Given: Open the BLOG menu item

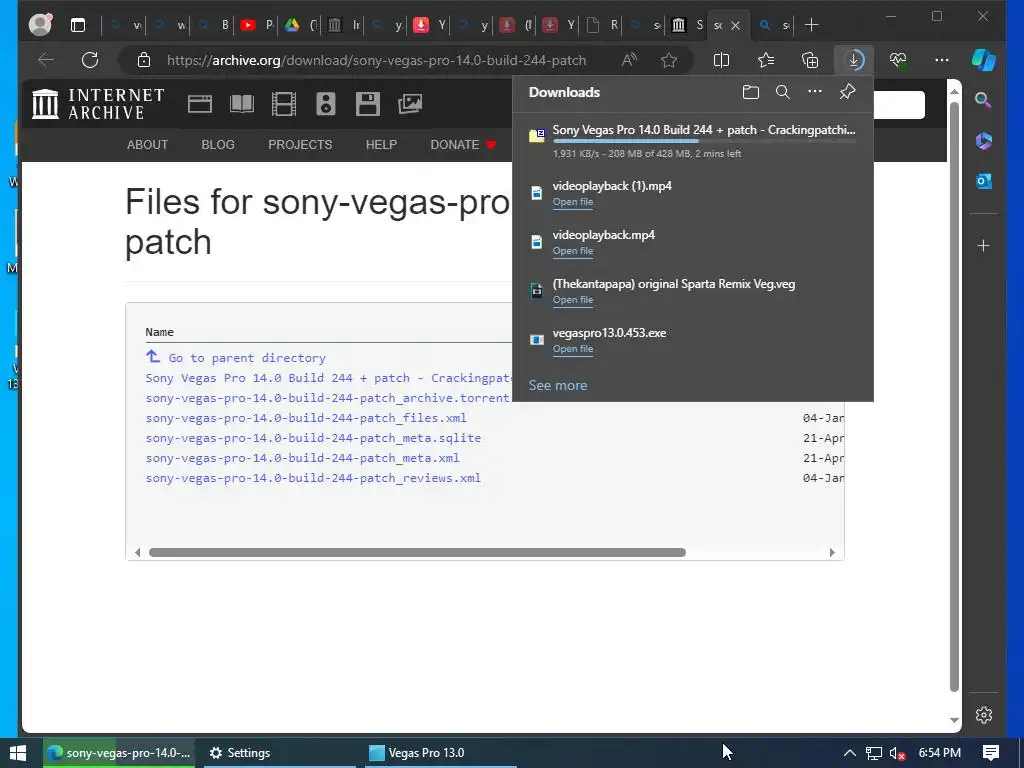Looking at the screenshot, I should coord(218,145).
